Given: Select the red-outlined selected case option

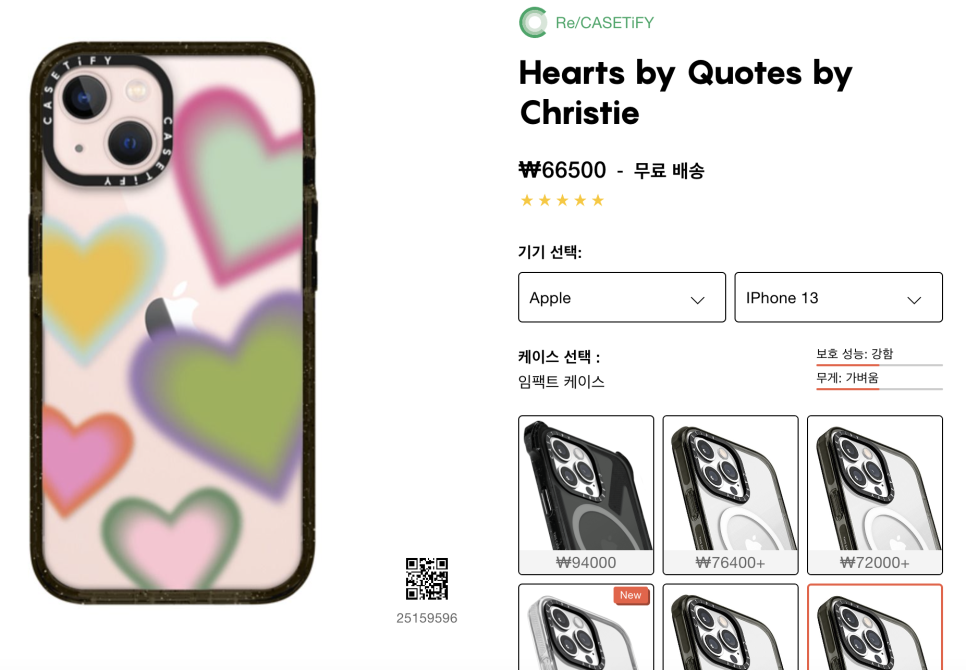Looking at the screenshot, I should [875, 627].
